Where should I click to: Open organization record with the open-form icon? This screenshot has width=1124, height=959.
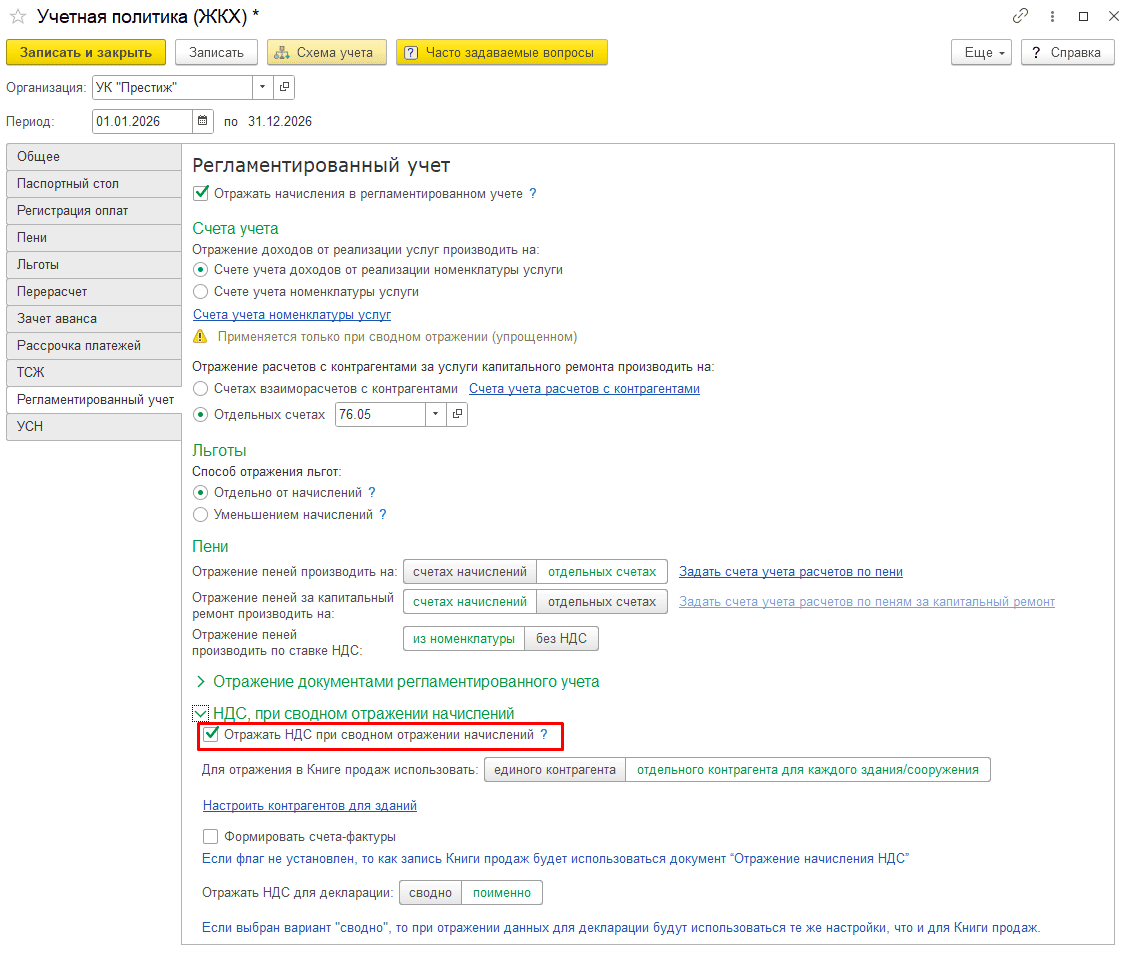[x=284, y=88]
